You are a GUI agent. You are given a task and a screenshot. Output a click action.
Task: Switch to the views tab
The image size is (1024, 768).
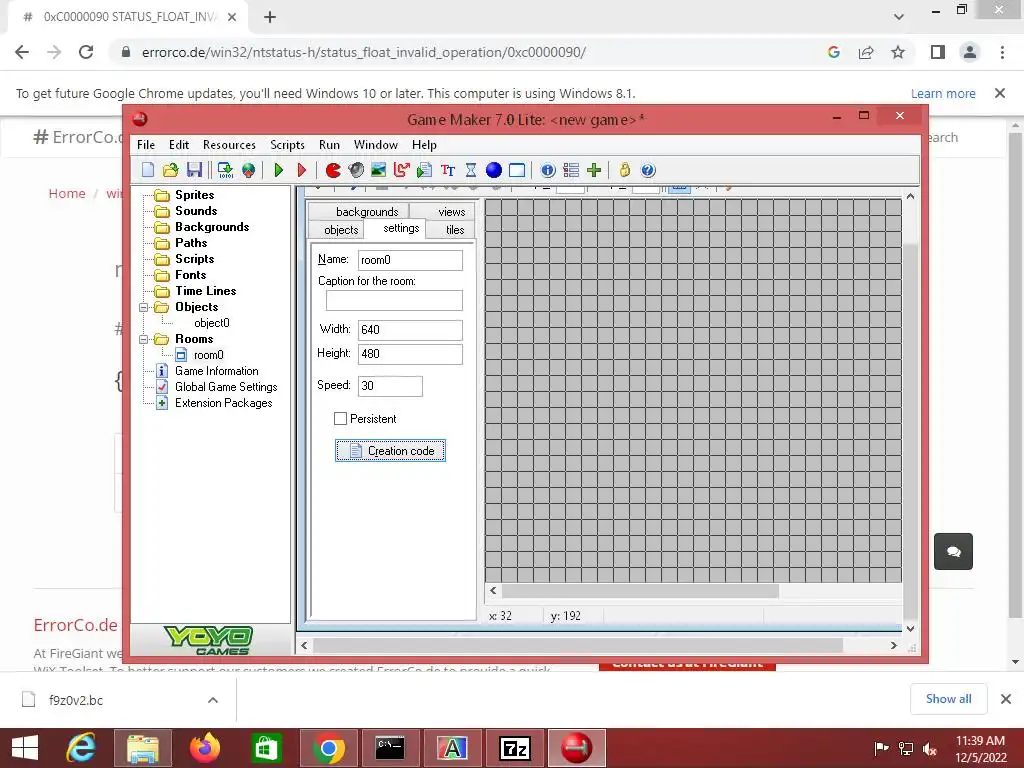(x=443, y=212)
